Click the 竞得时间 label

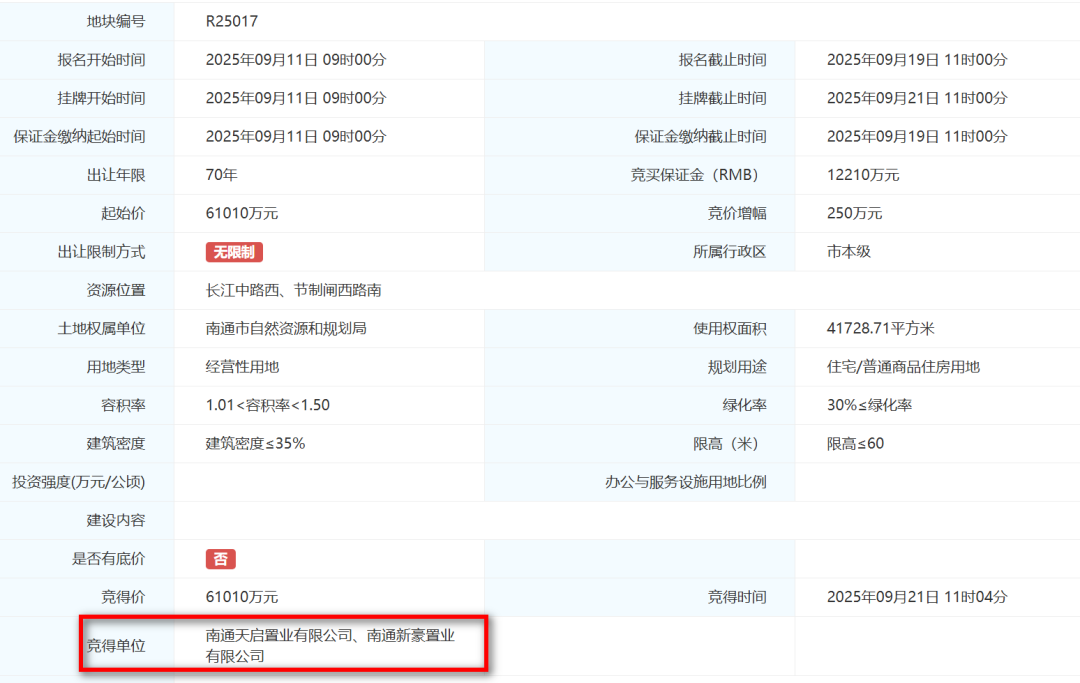tap(737, 597)
